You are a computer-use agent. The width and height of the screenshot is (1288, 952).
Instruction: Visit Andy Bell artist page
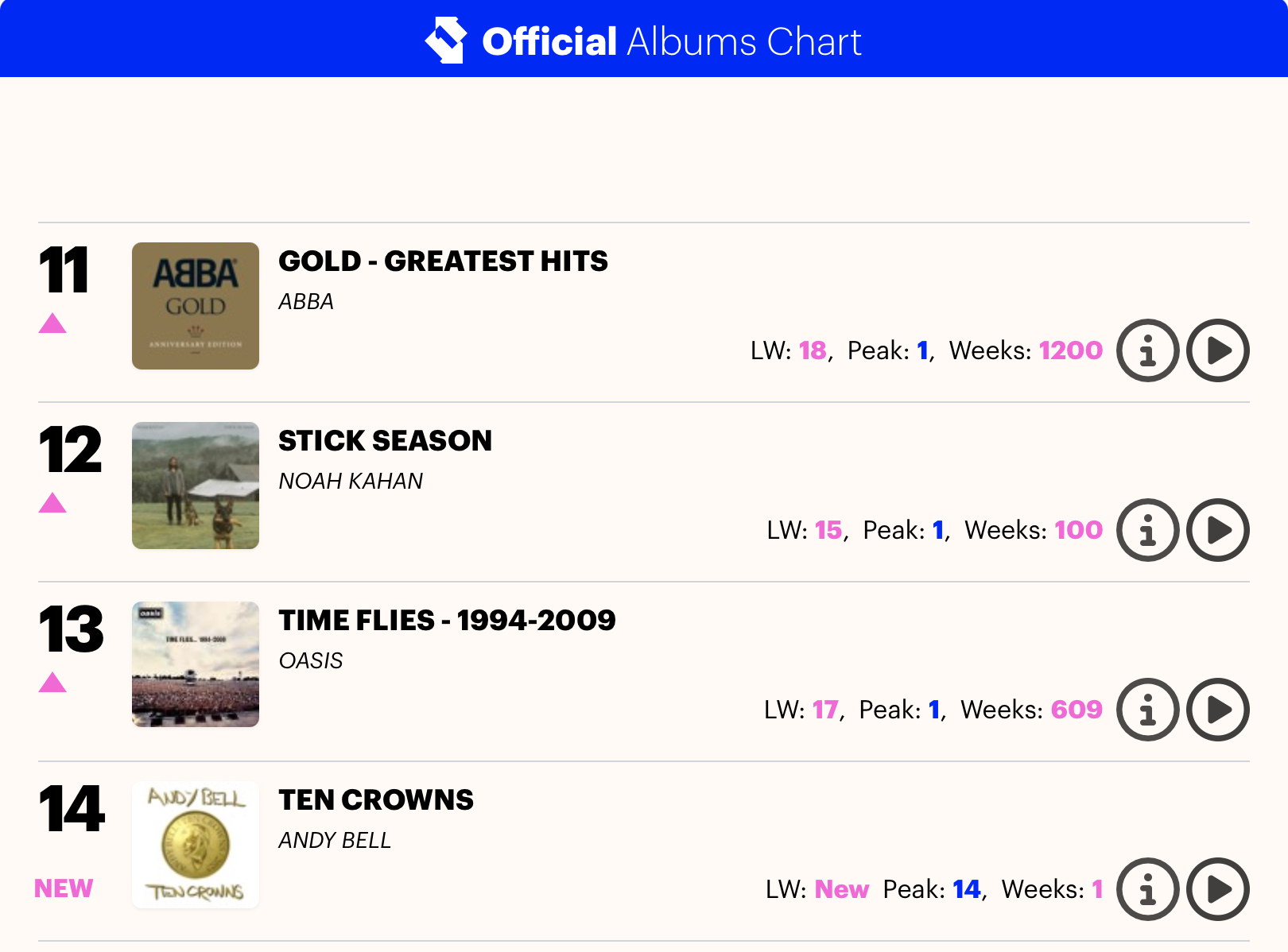335,841
